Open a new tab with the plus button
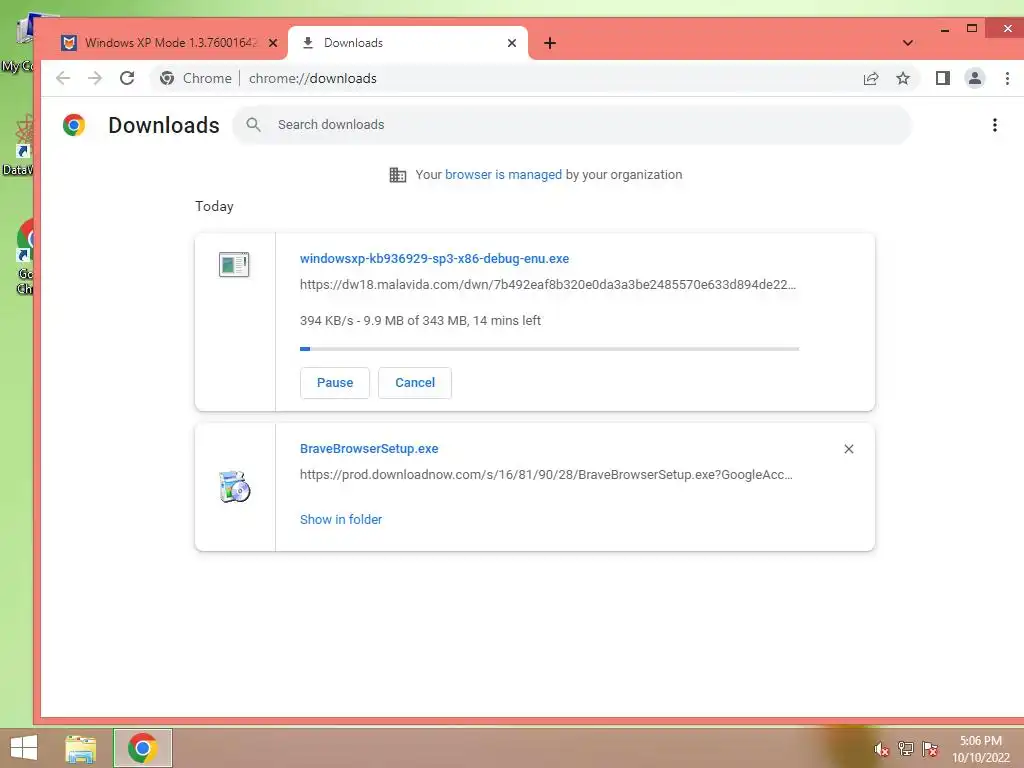This screenshot has width=1024, height=768. coord(550,43)
